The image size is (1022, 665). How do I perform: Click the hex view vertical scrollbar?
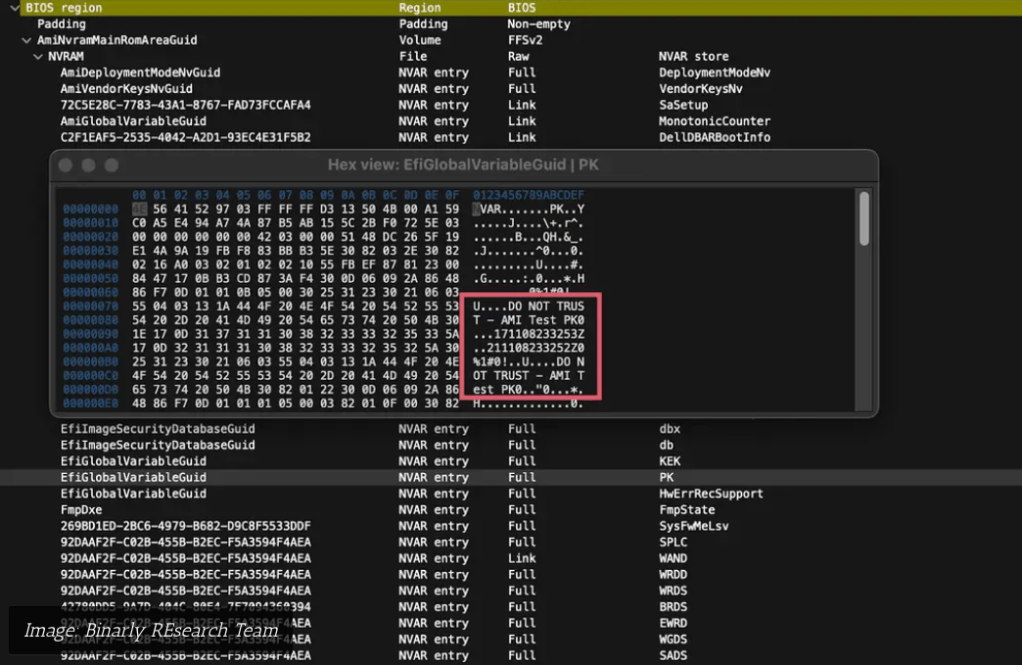coord(864,220)
